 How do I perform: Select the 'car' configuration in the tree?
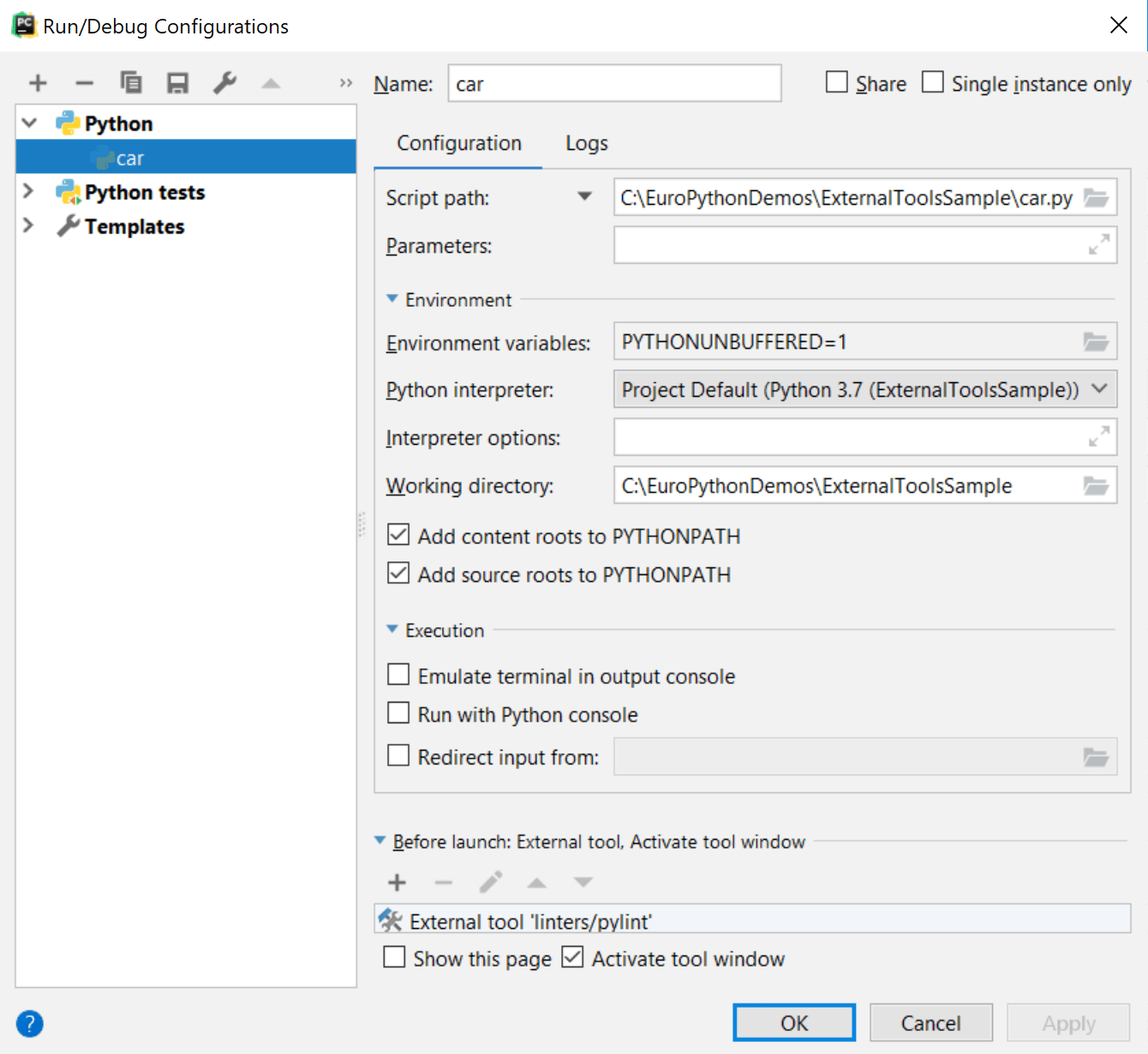point(130,157)
